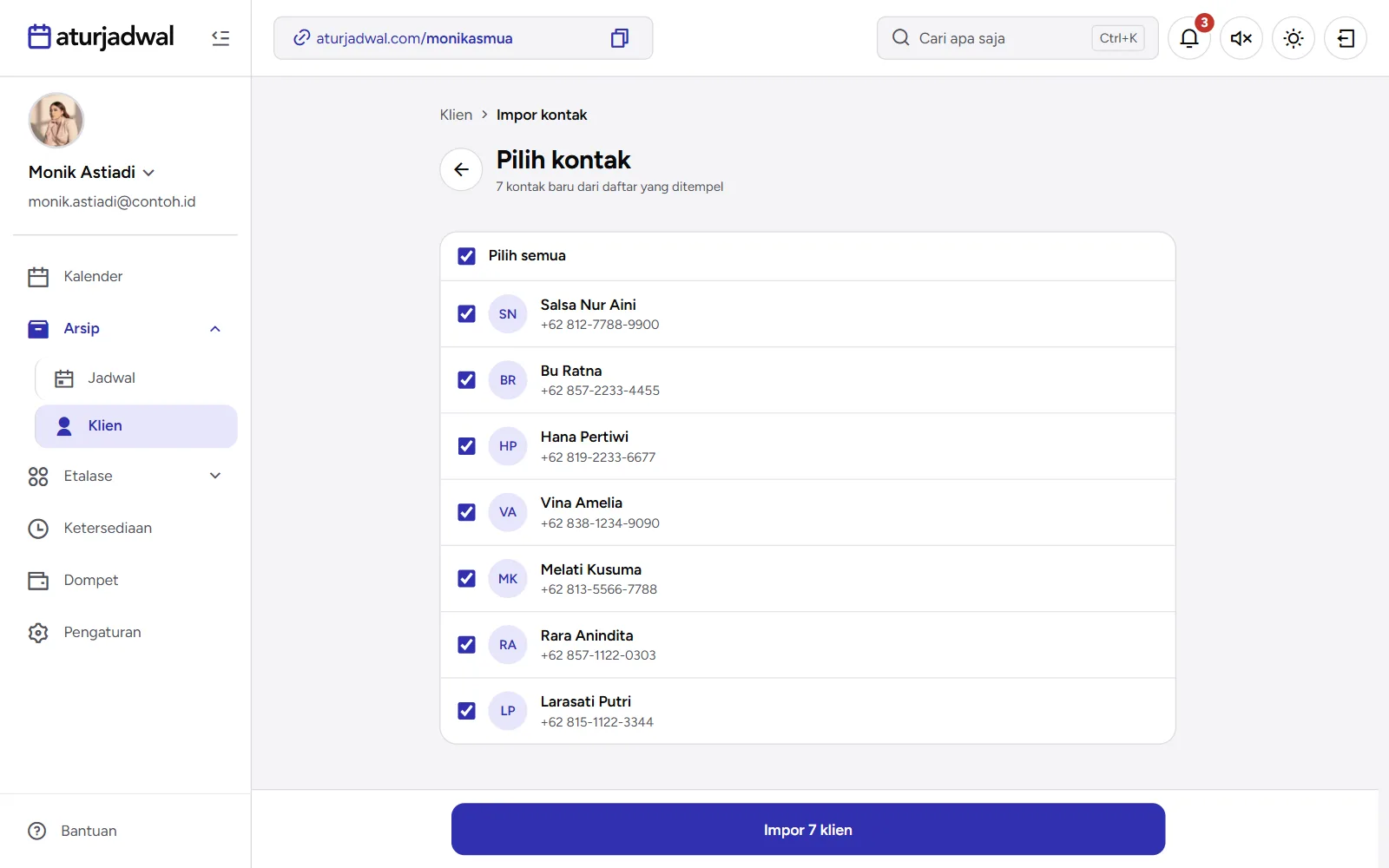The width and height of the screenshot is (1389, 868).
Task: Toggle Hana Pertiwi's checkbox
Action: (x=467, y=446)
